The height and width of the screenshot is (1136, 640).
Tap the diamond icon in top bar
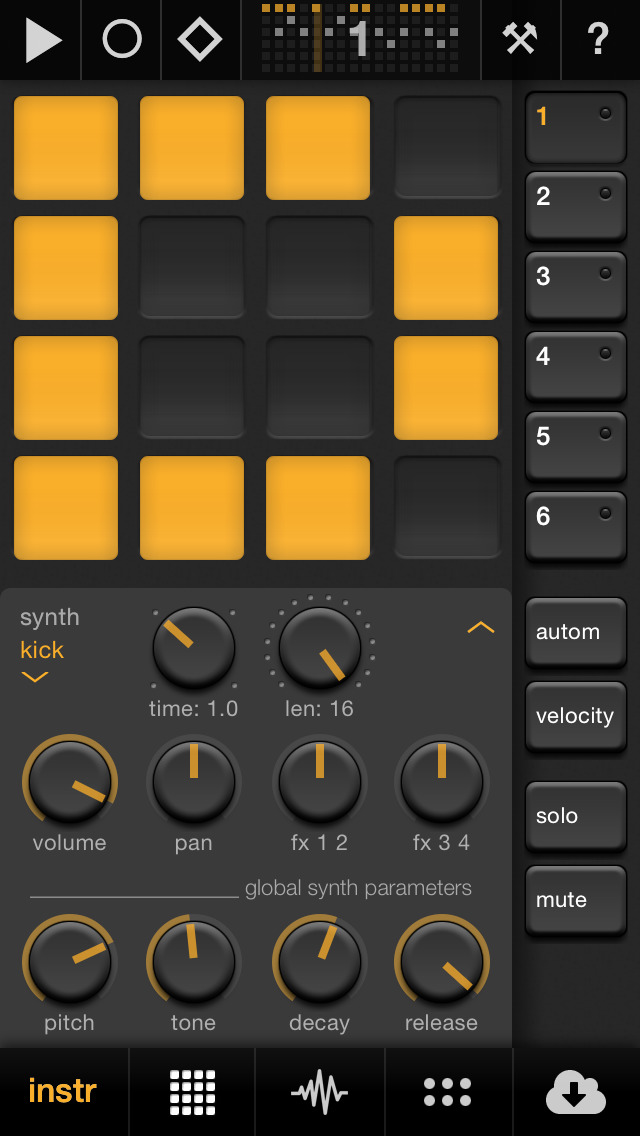(x=200, y=39)
